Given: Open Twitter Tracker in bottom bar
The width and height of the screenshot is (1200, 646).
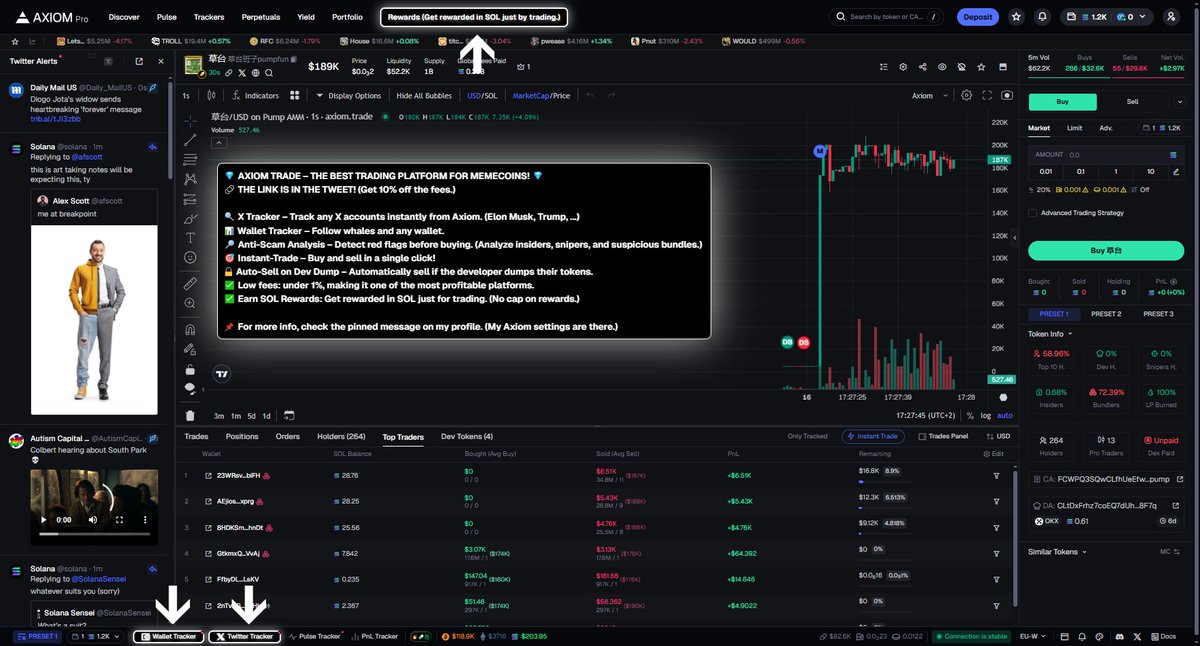Looking at the screenshot, I should tap(244, 636).
